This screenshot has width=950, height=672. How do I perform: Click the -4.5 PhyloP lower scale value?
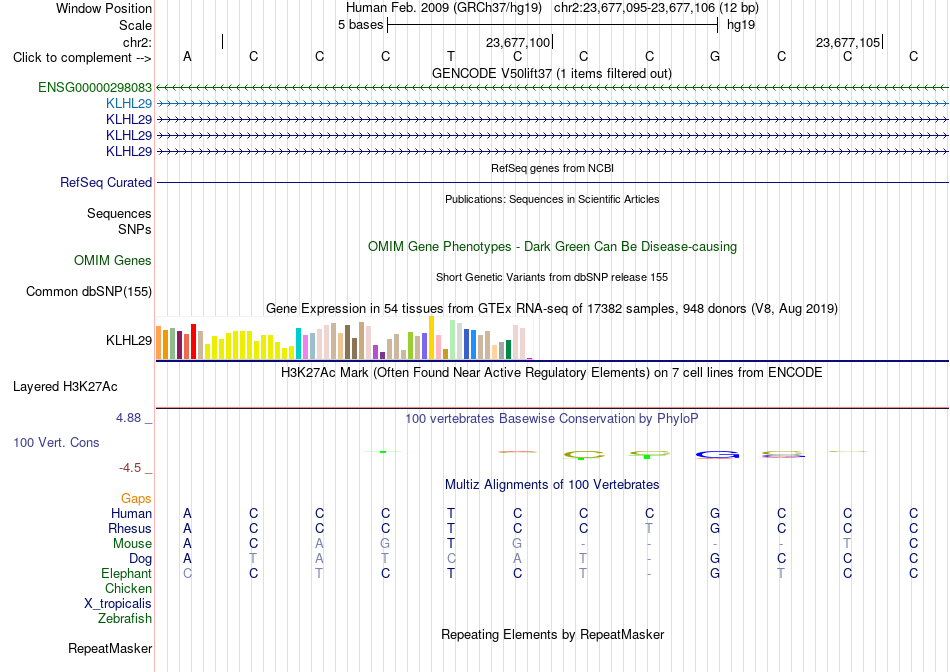click(130, 468)
